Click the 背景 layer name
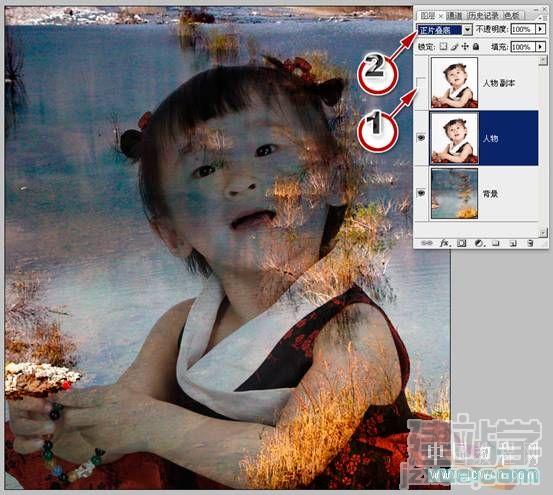 [491, 193]
